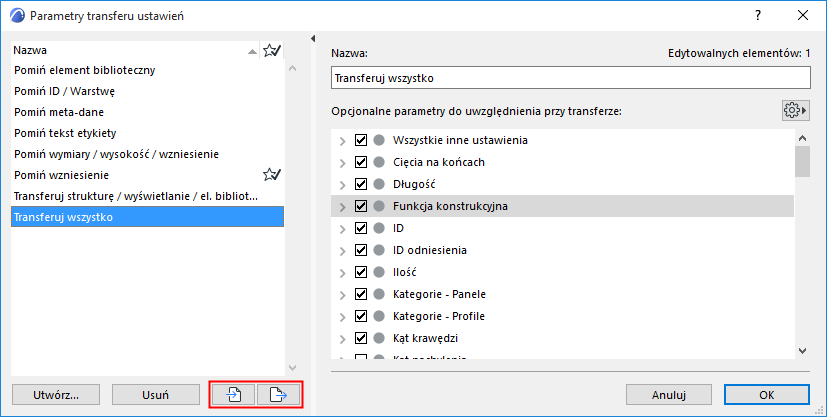Click the import settings icon button
827x417 pixels.
(x=234, y=395)
